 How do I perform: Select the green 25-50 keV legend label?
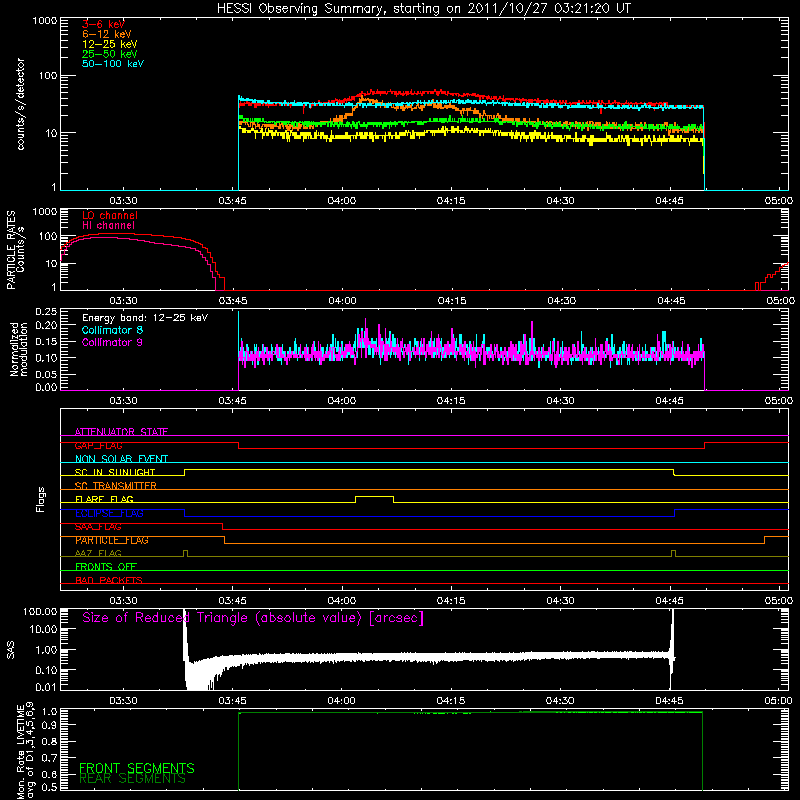[110, 54]
